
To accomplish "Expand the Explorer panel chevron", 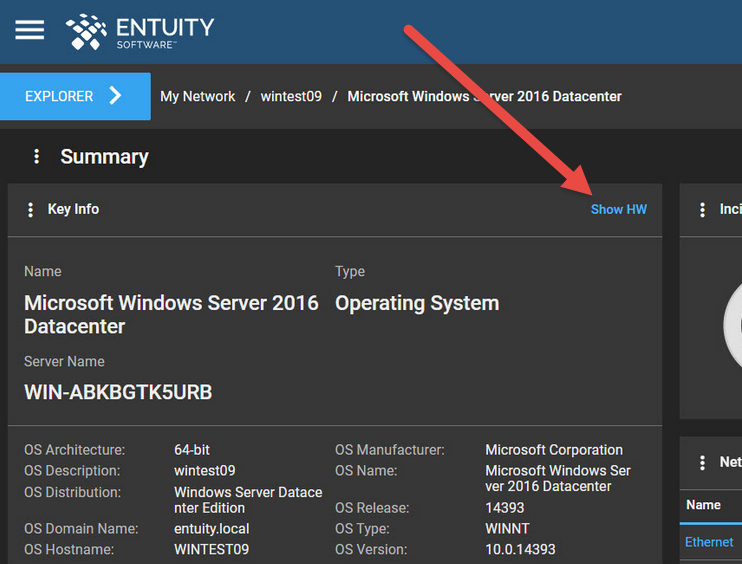I will (x=115, y=96).
